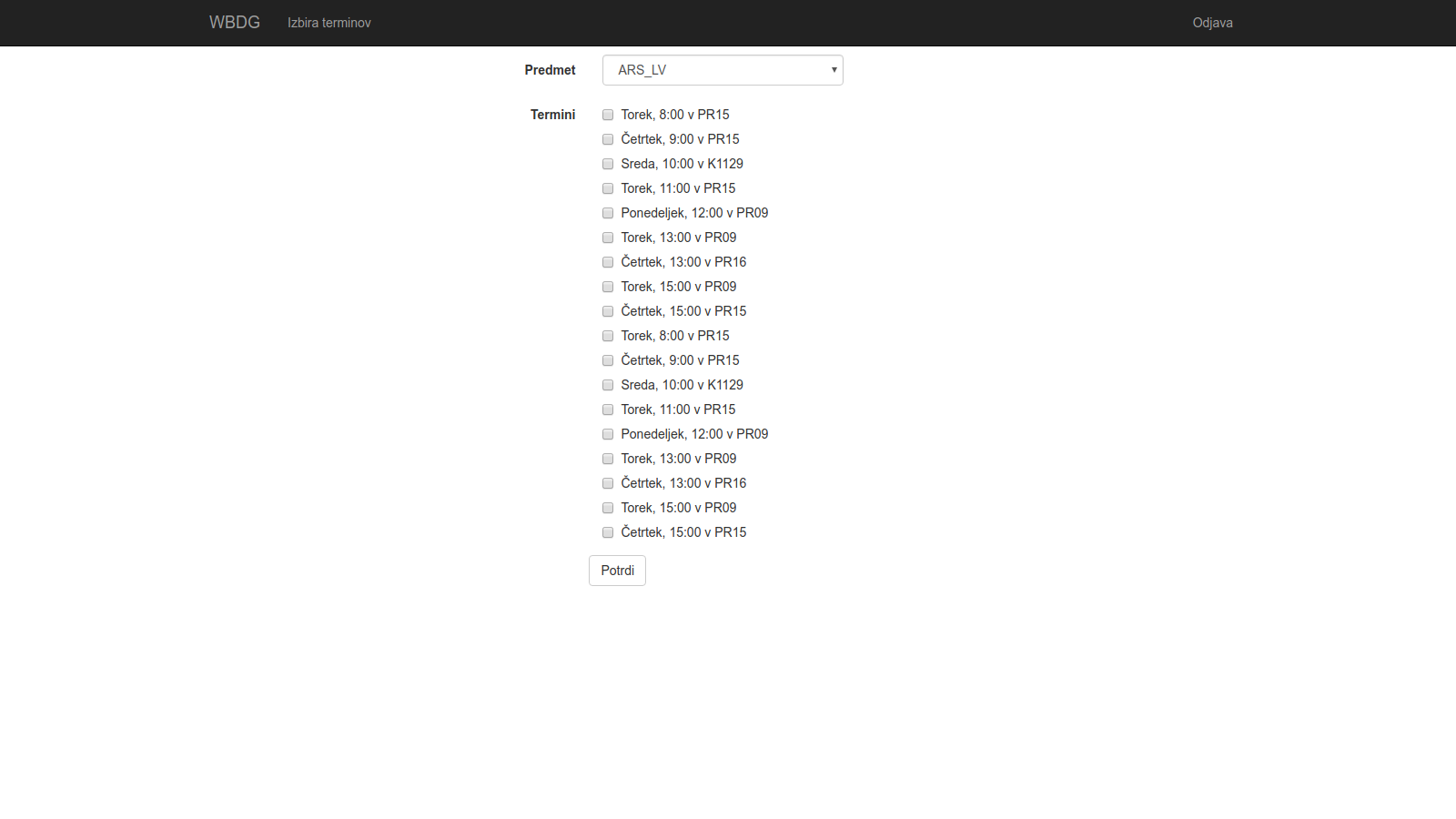Toggle the first Četrtek, 15:00 v PR15 checkbox
The width and height of the screenshot is (1456, 819).
click(608, 311)
